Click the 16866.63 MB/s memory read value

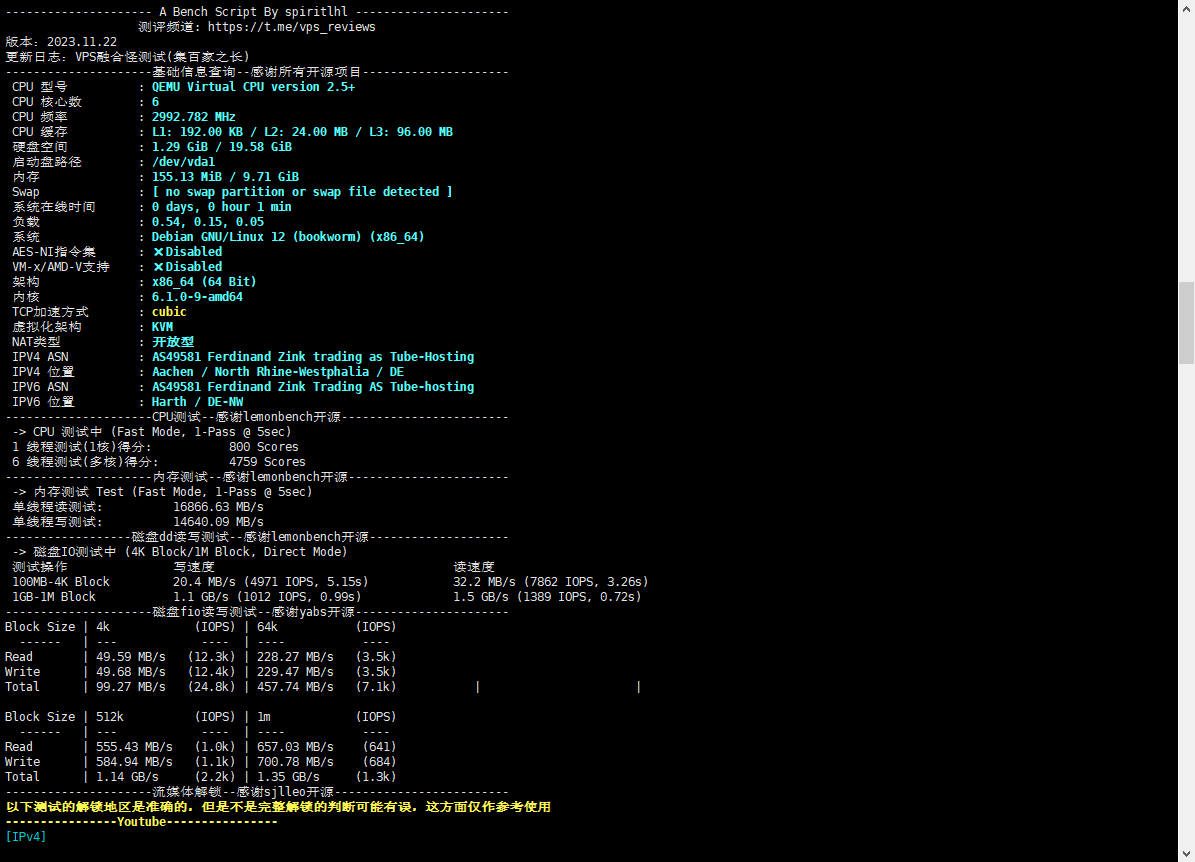(x=218, y=507)
